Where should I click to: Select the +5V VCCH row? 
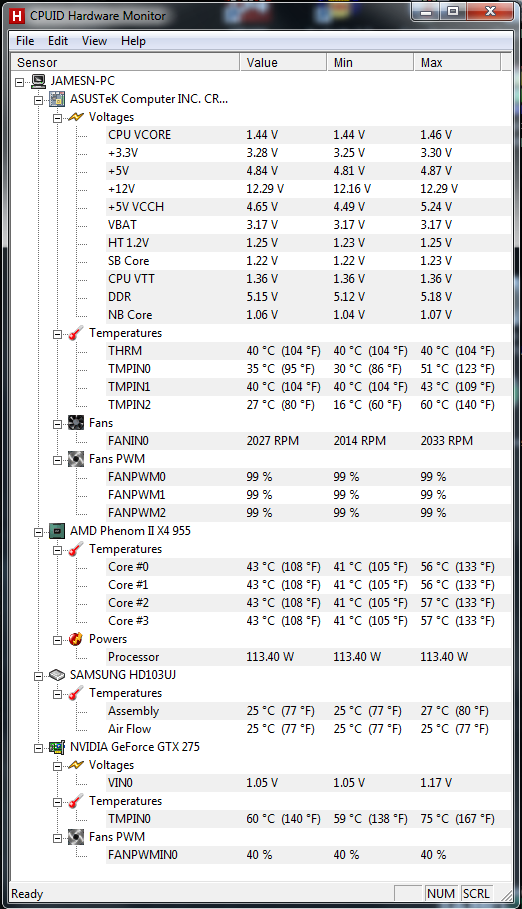tap(309, 207)
